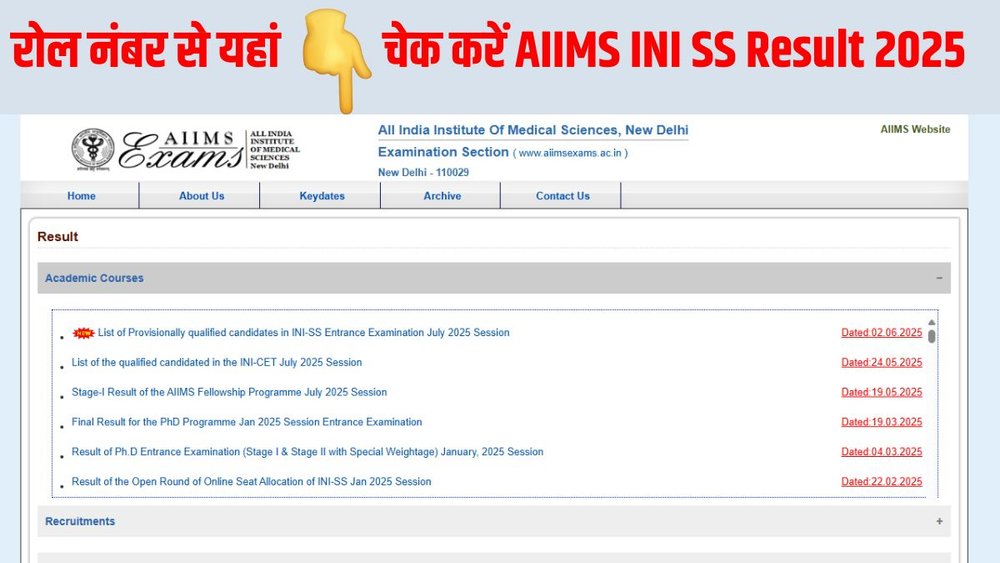1000x563 pixels.
Task: Click the New Delhi - 110029 address text
Action: click(x=423, y=172)
